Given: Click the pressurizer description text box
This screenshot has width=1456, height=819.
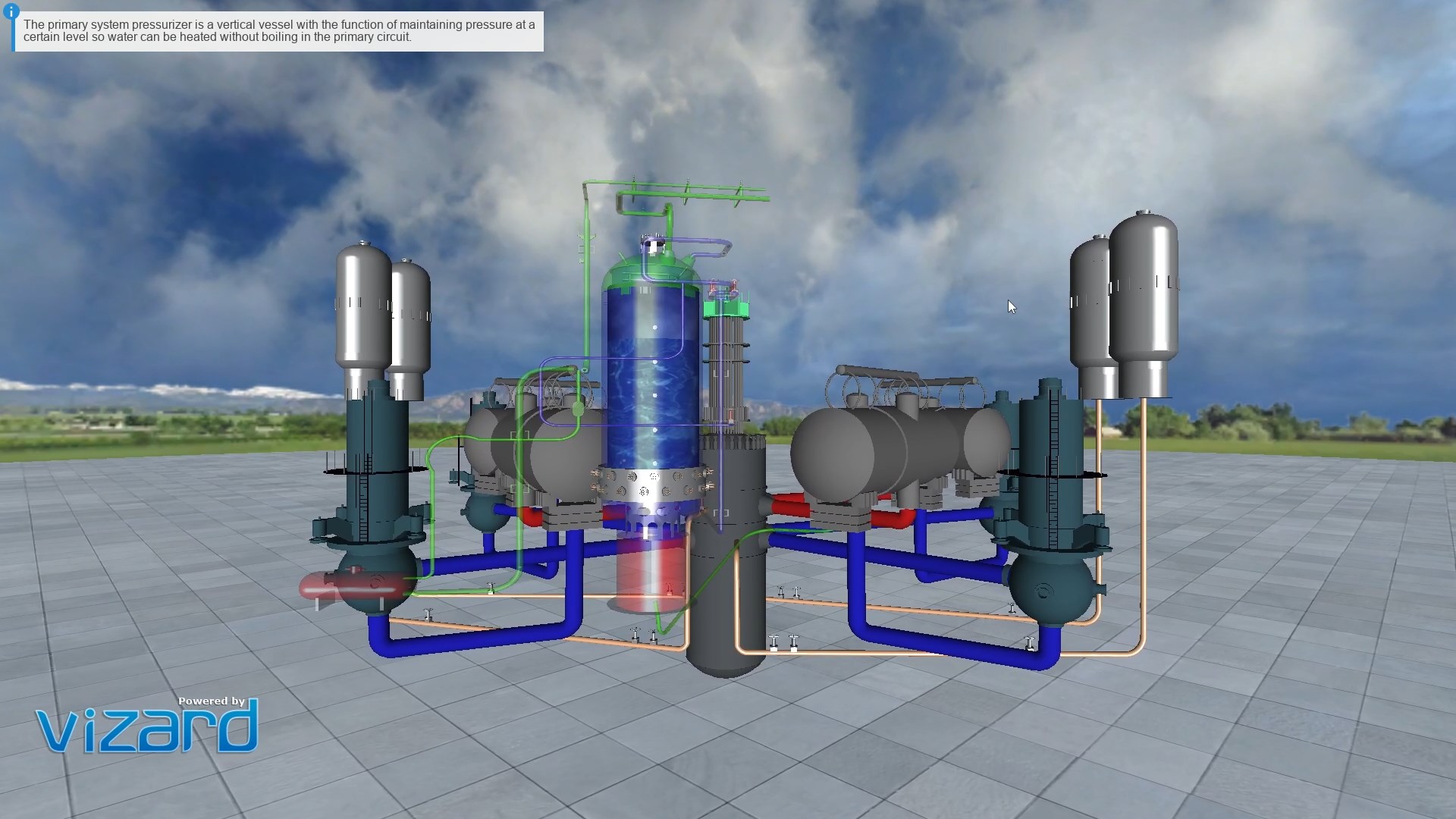Looking at the screenshot, I should 278,31.
